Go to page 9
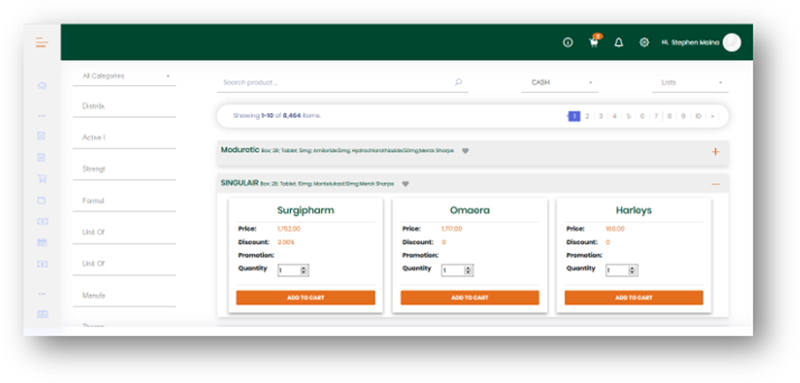This screenshot has height=383, width=800. (x=683, y=116)
